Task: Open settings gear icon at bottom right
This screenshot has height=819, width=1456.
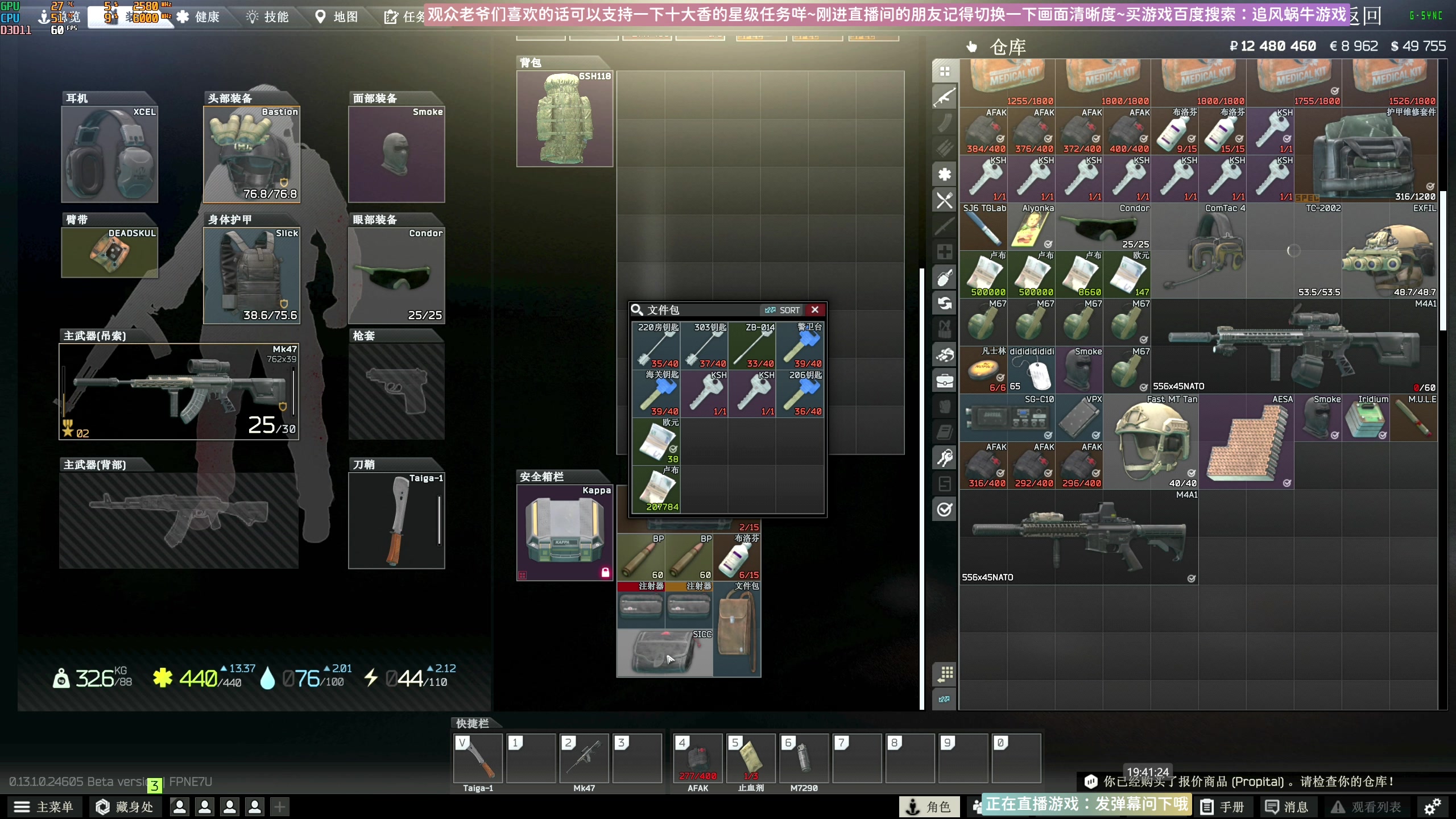Action: click(x=1433, y=806)
